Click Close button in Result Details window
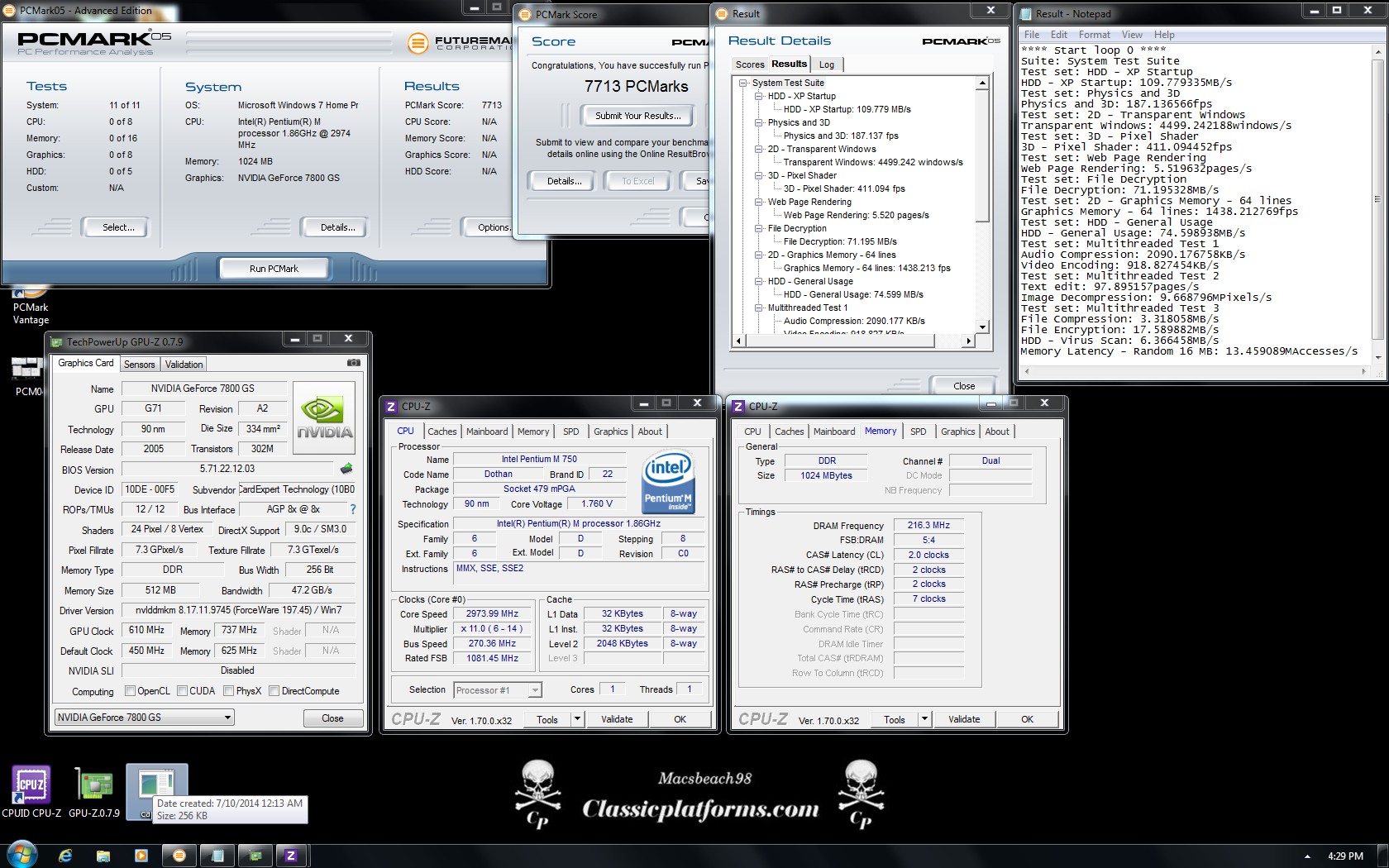1389x868 pixels. coord(964,386)
